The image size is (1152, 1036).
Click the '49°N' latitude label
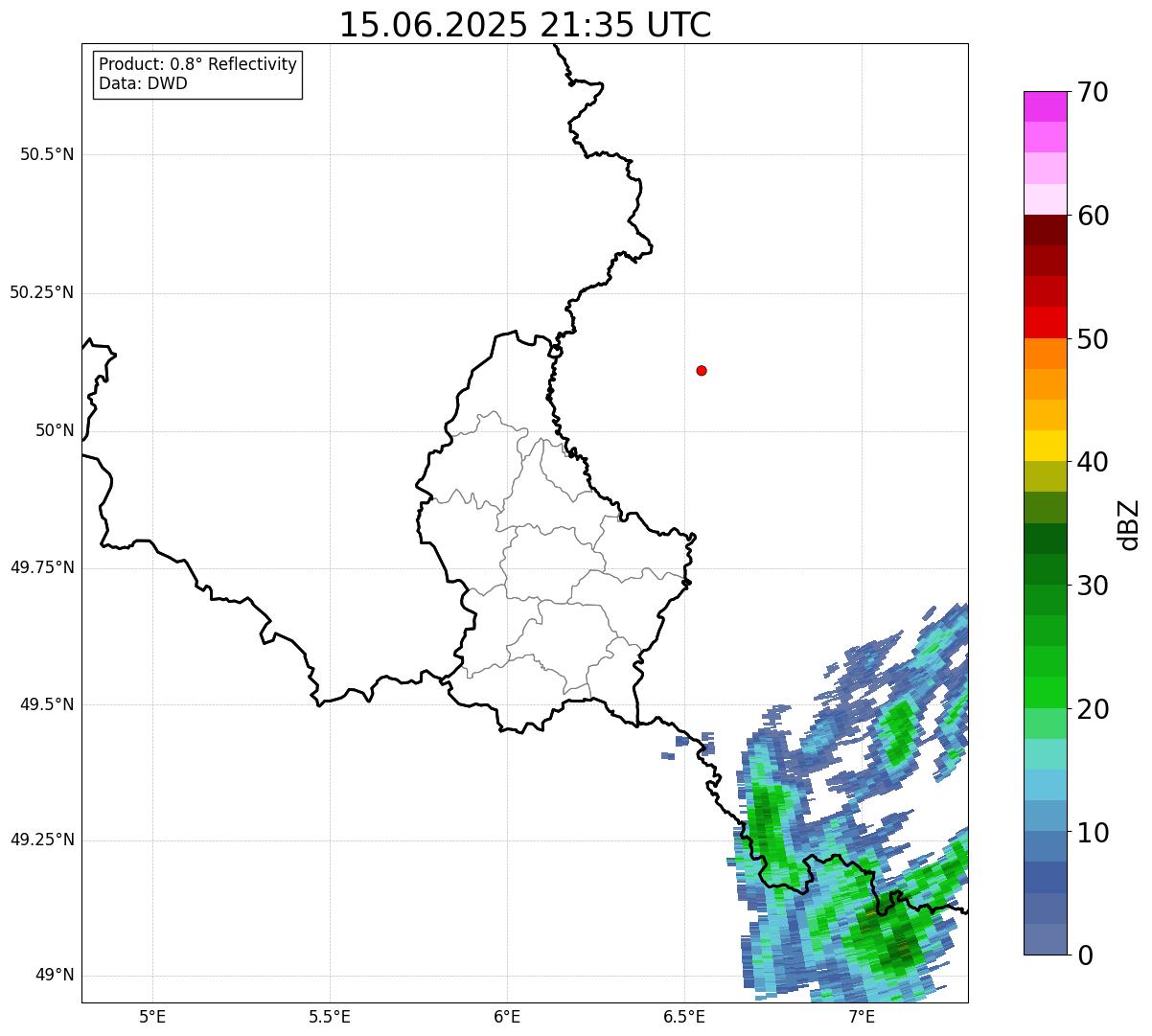[x=55, y=975]
